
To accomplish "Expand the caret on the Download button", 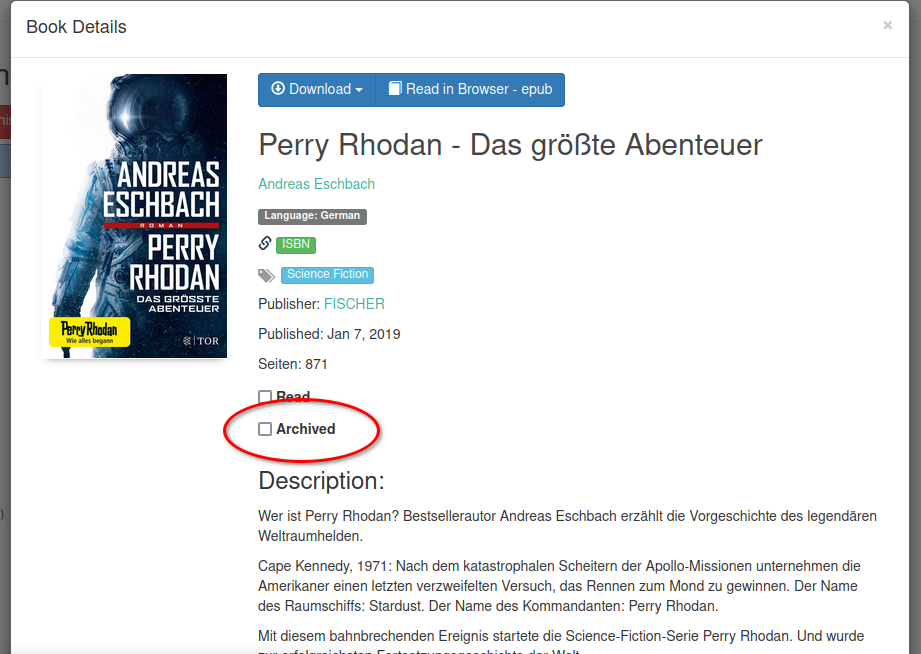I will tap(359, 90).
